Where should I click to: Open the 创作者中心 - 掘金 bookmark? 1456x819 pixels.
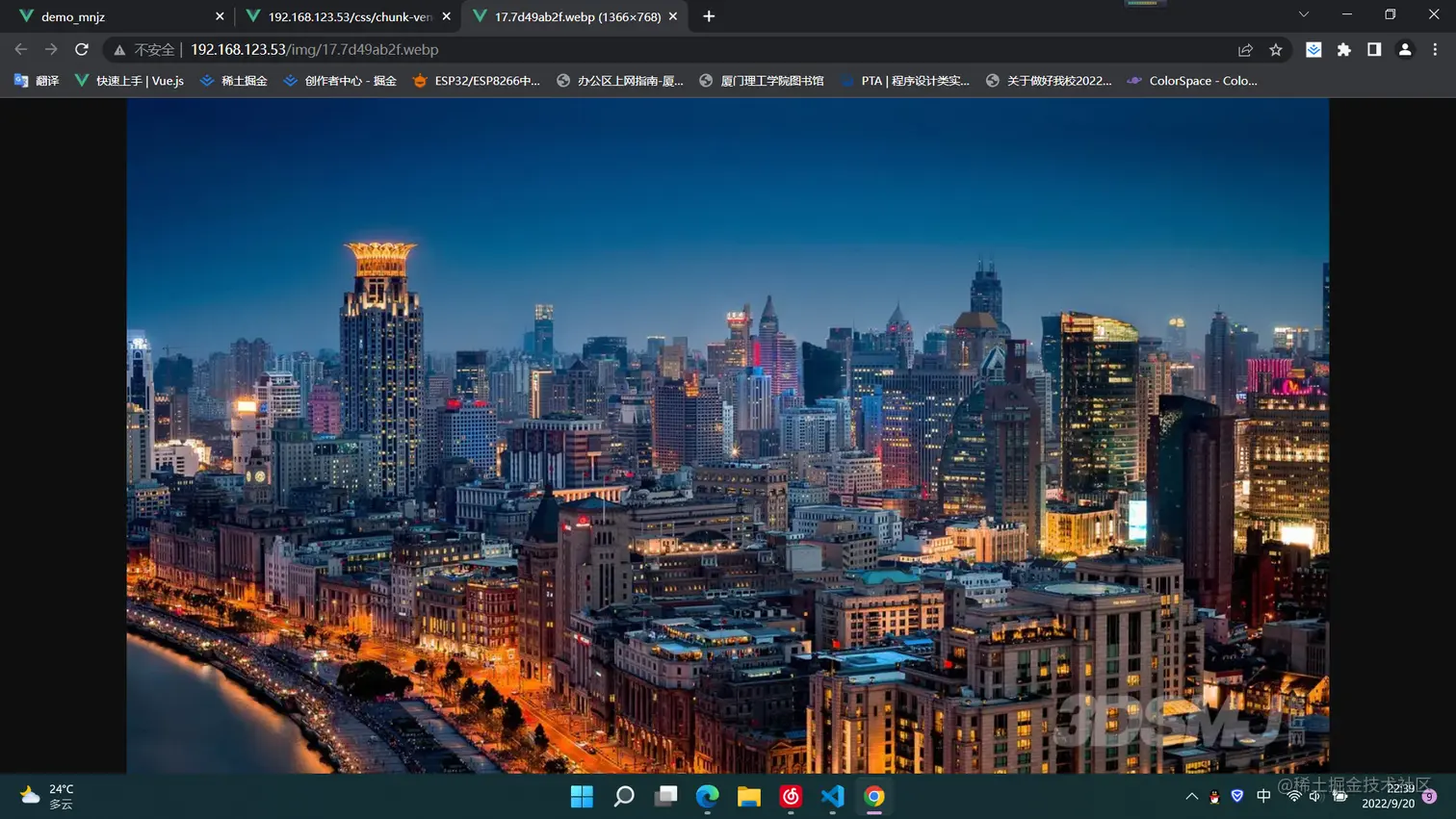tap(340, 81)
